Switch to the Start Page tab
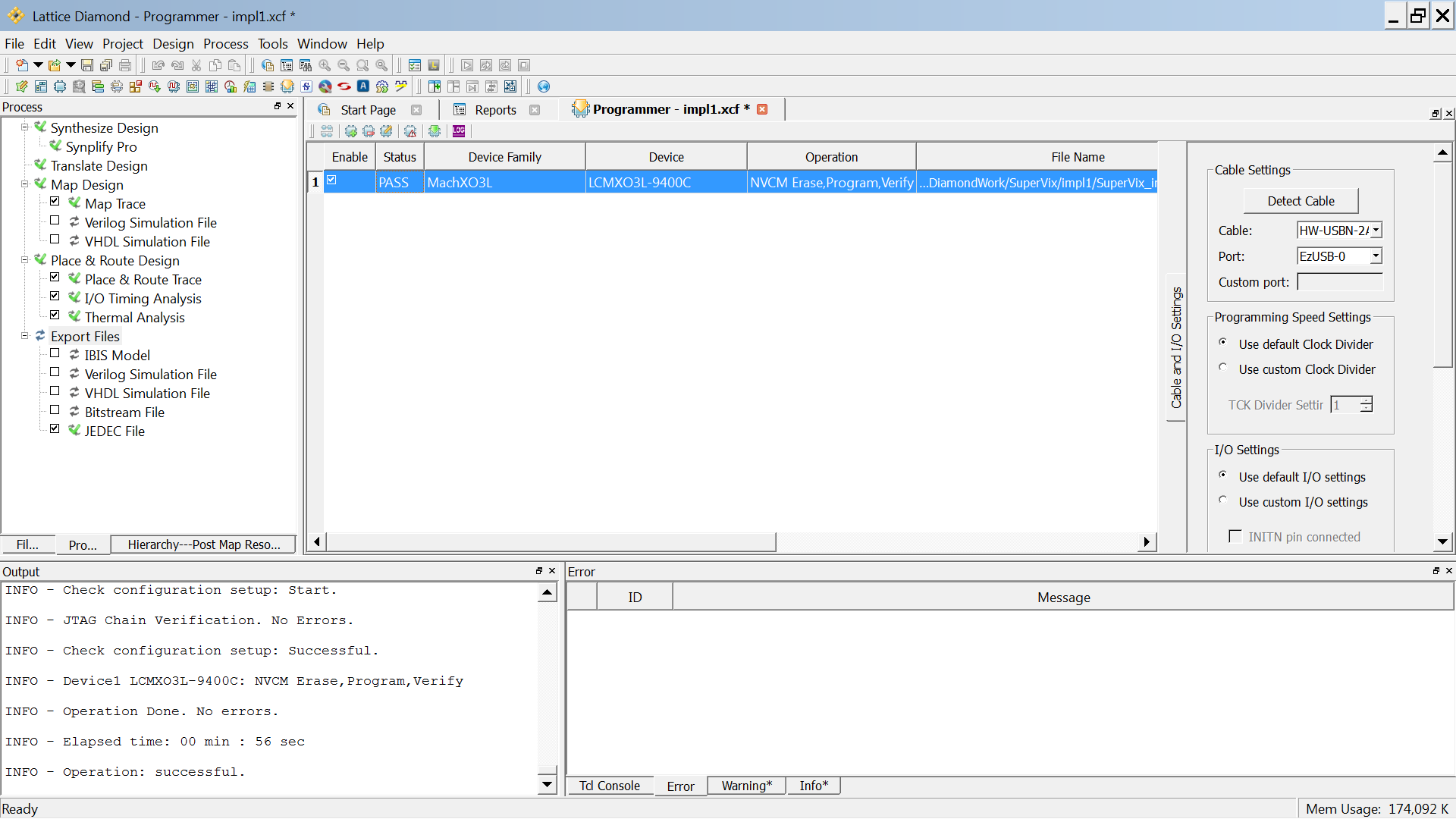This screenshot has height=819, width=1456. pyautogui.click(x=368, y=110)
